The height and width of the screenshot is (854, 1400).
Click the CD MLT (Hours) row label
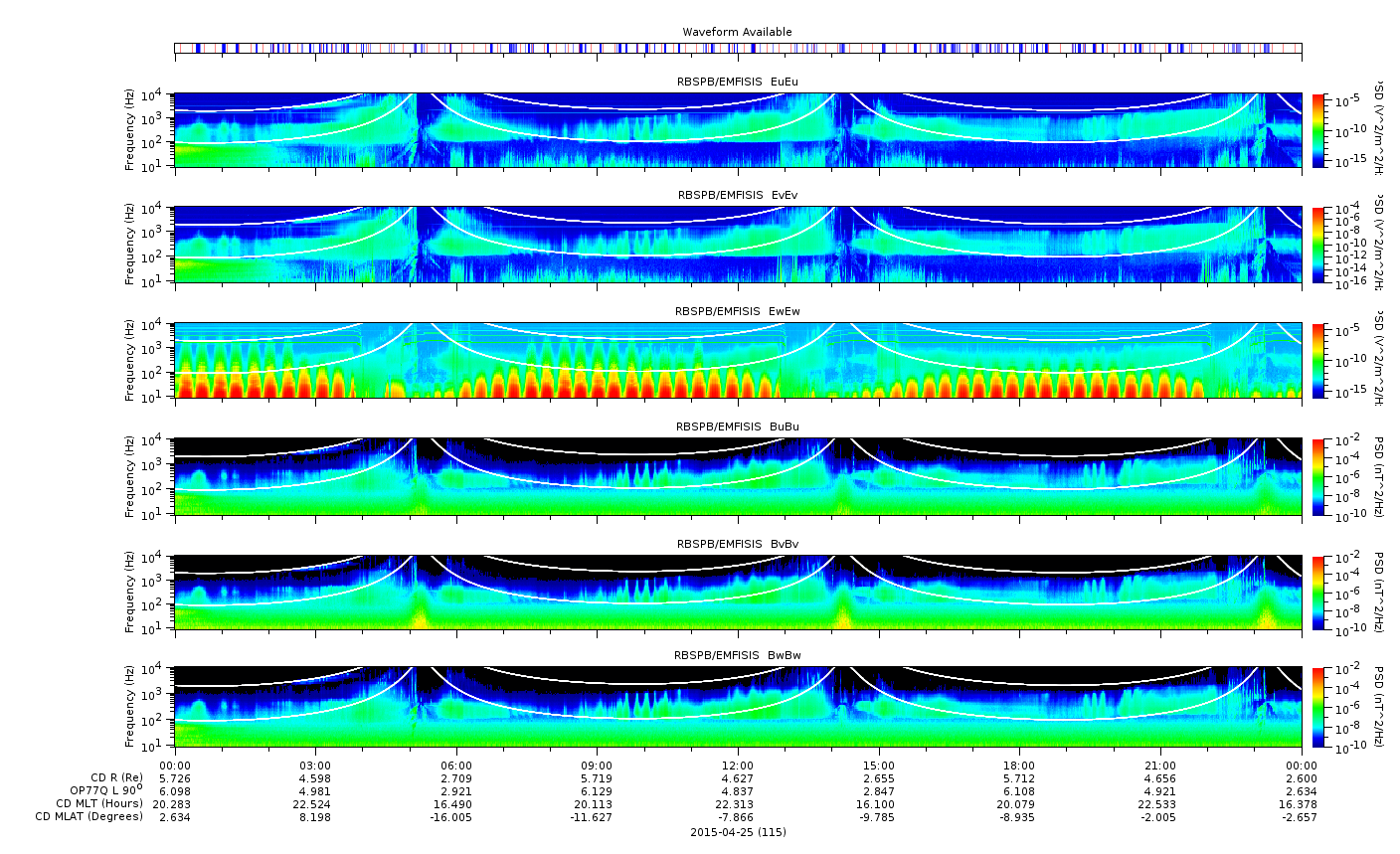click(x=98, y=803)
